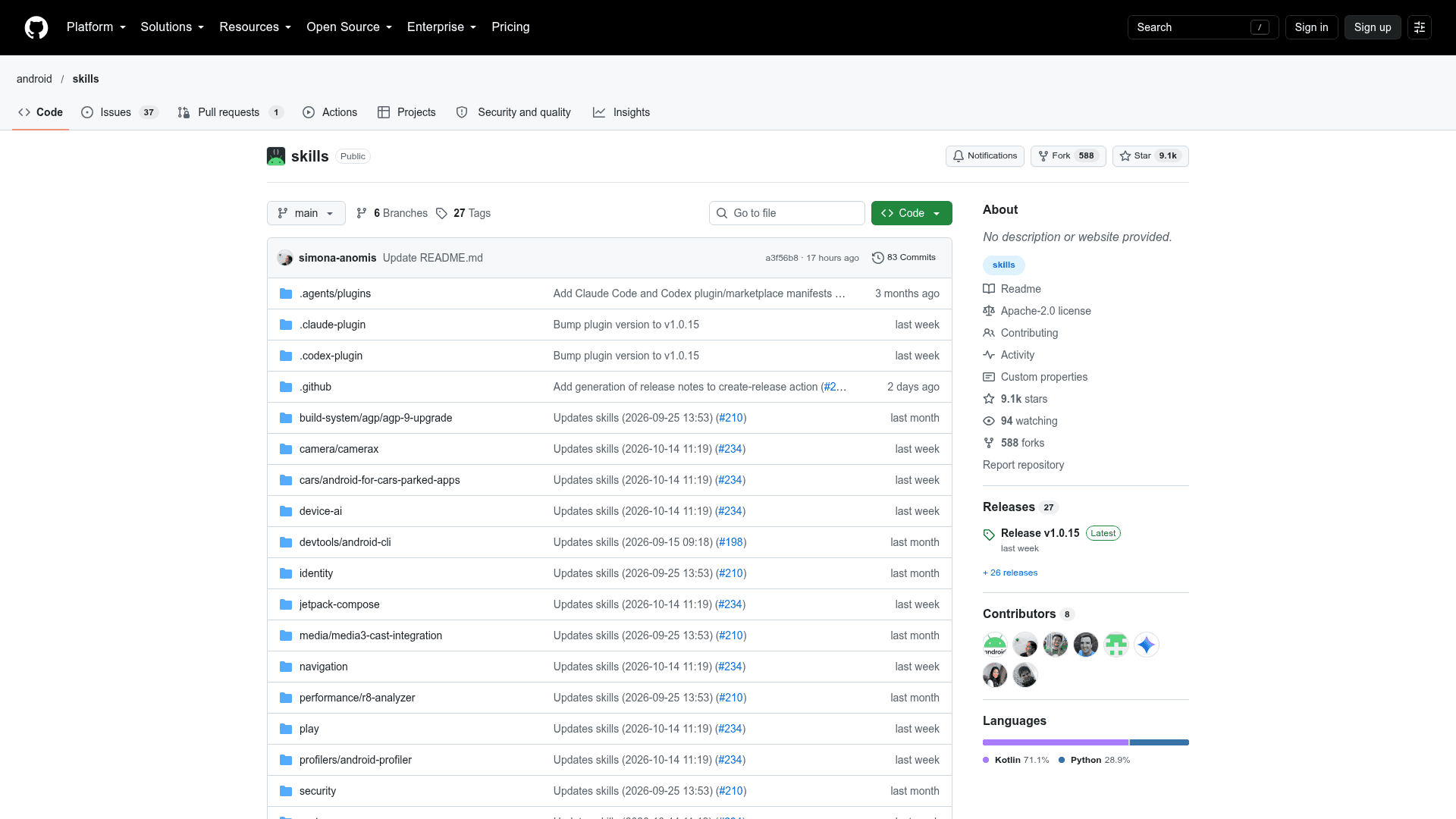Screen dimensions: 1456x819
Task: Click the commit history clock icon
Action: pos(878,258)
